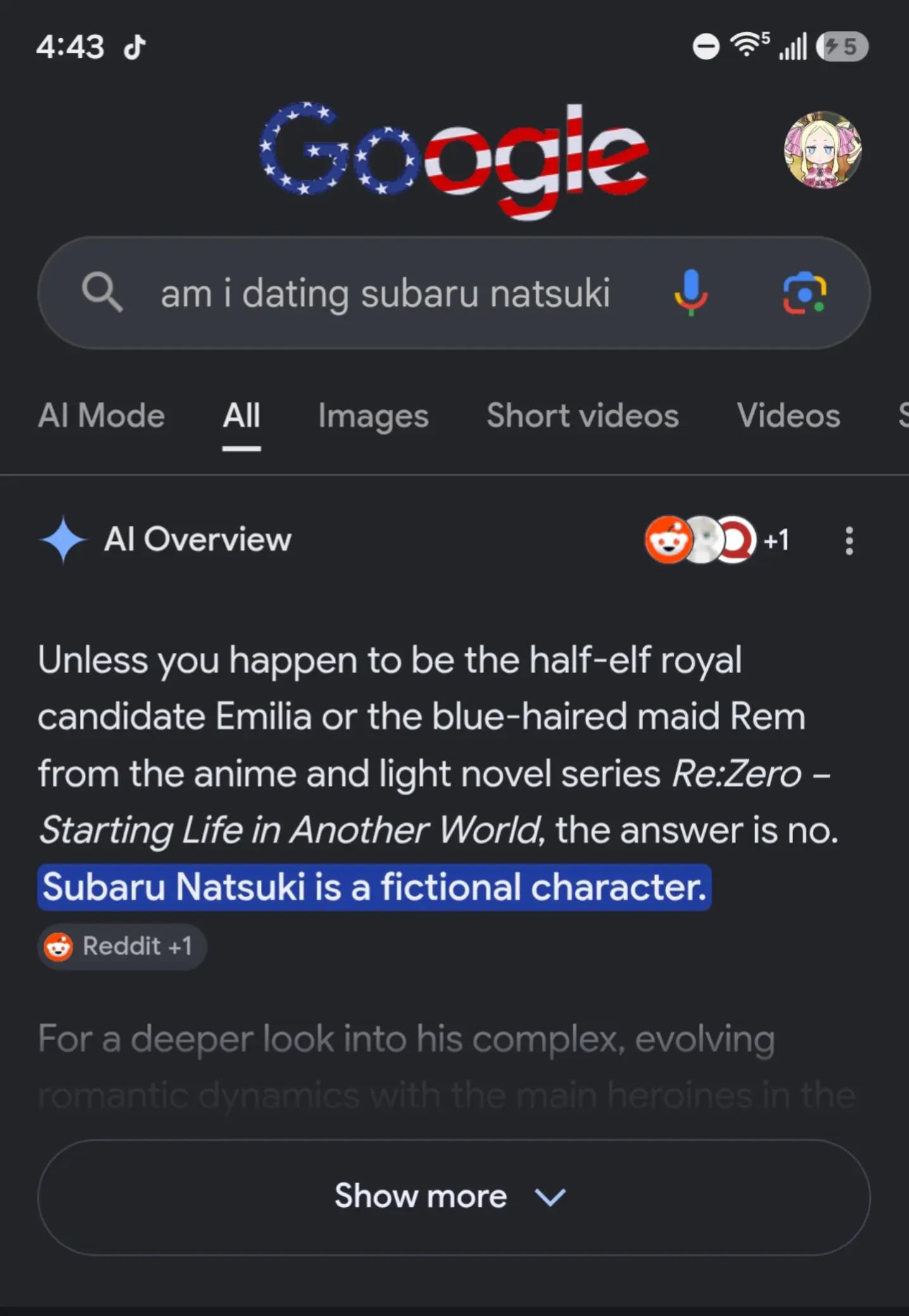Tap the AI Overview sparkle icon
Screen dimensions: 909x1316
63,540
